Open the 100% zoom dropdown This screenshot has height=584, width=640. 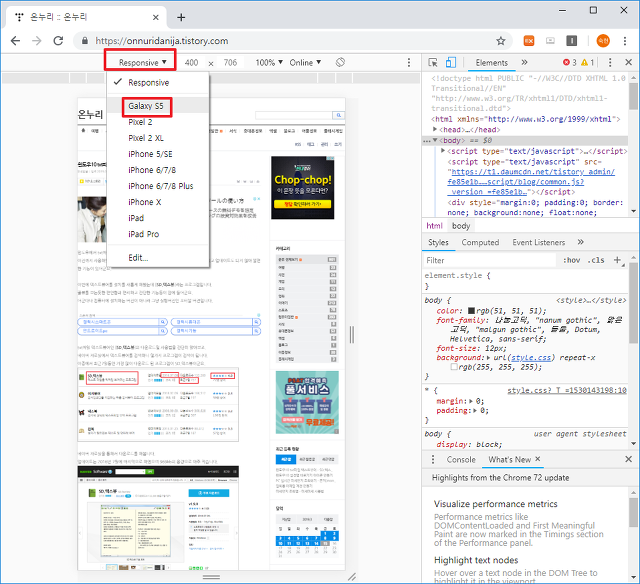coord(269,62)
